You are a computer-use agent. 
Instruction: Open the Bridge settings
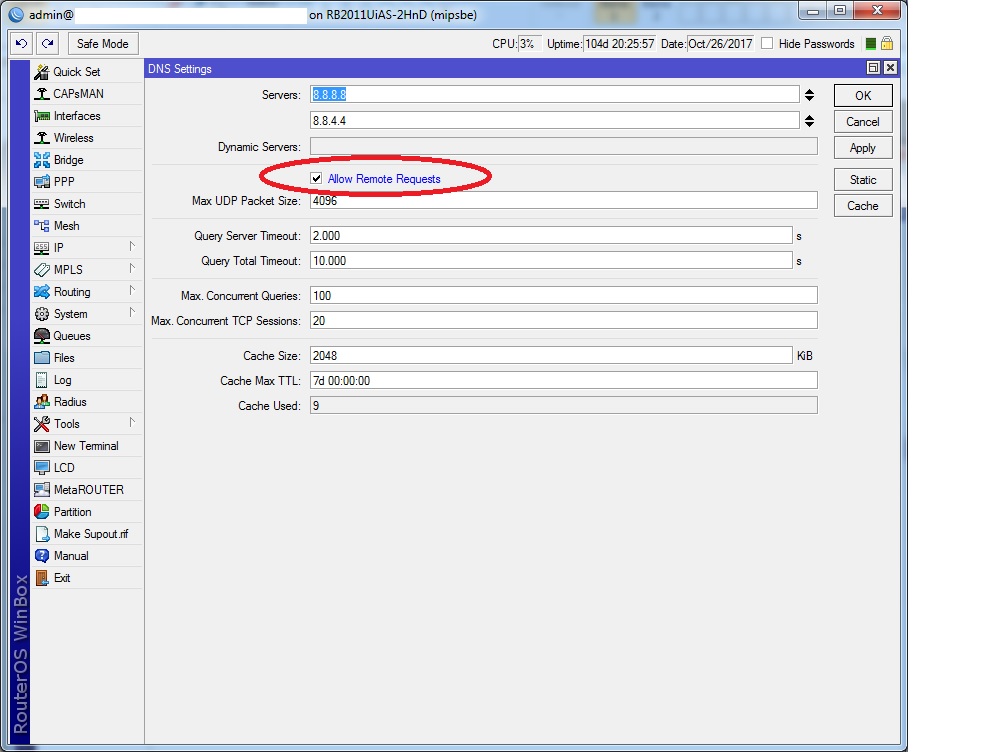coord(66,159)
